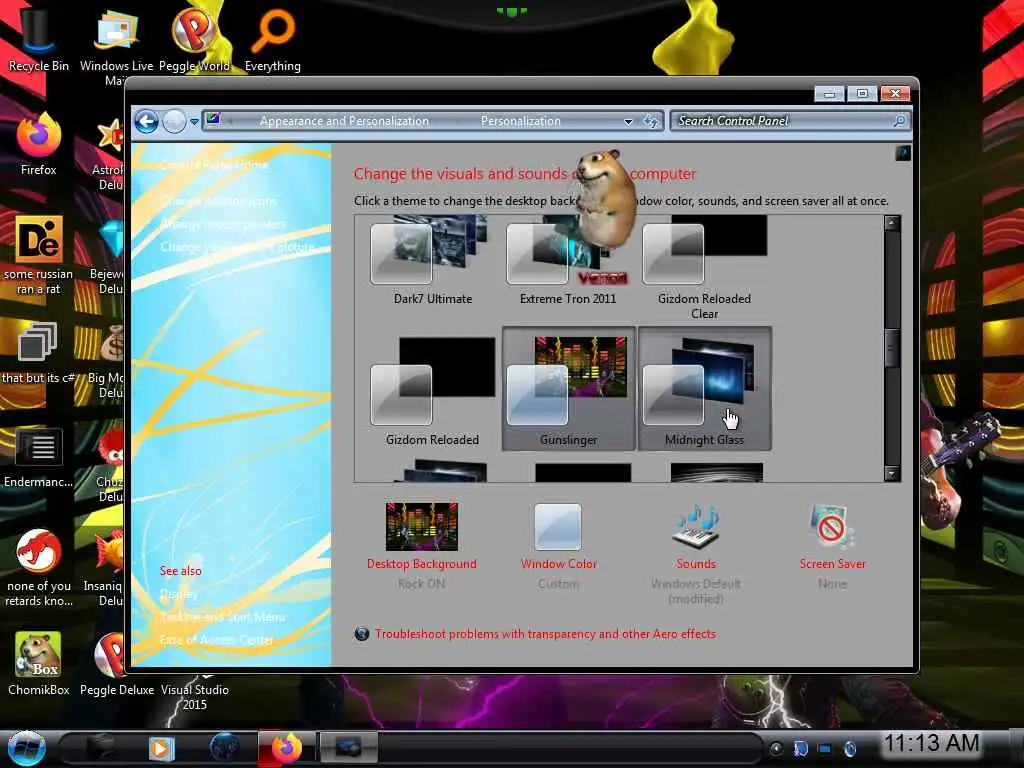Focus the Search Control Panel field
Screen dimensions: 1024x768
[790, 121]
